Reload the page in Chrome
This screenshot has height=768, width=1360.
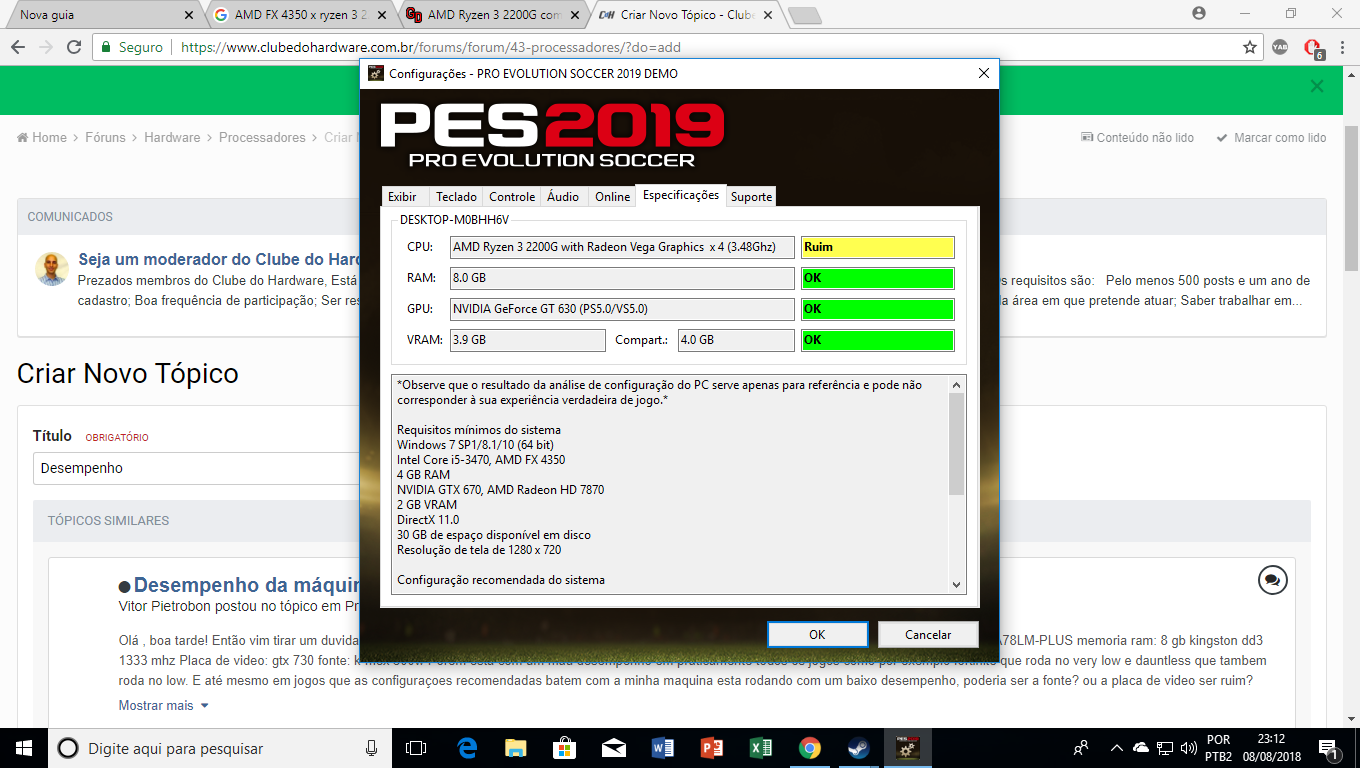point(74,47)
